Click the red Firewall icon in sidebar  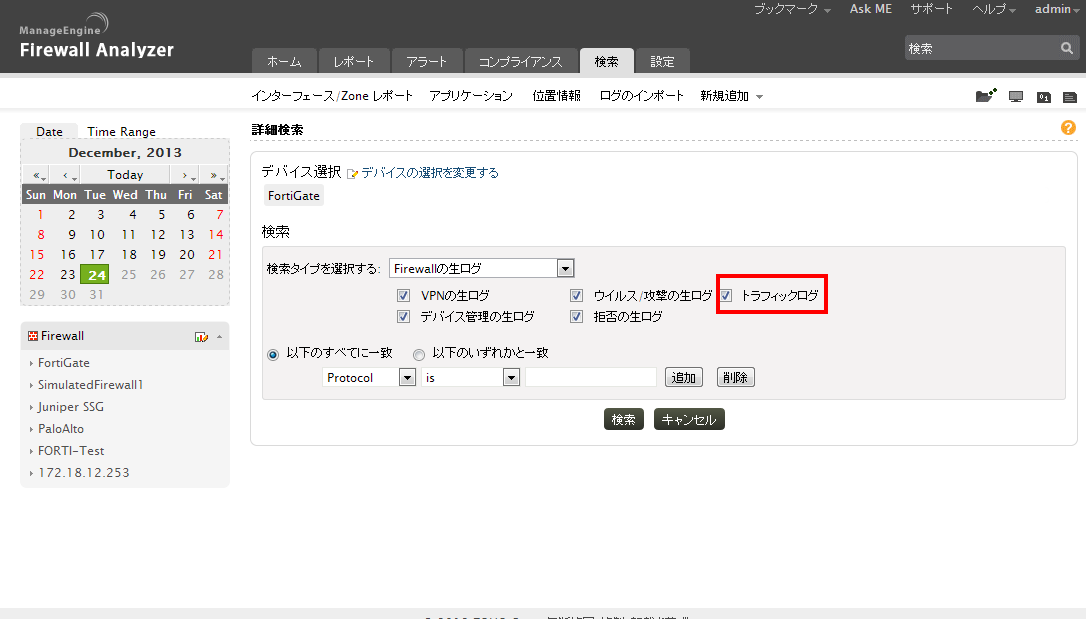pos(33,336)
